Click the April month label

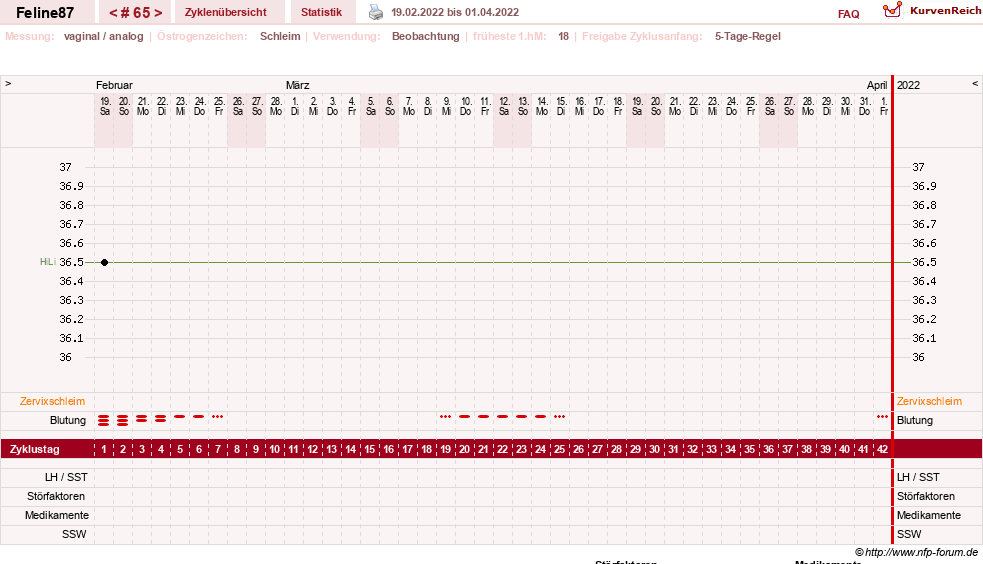pyautogui.click(x=877, y=85)
